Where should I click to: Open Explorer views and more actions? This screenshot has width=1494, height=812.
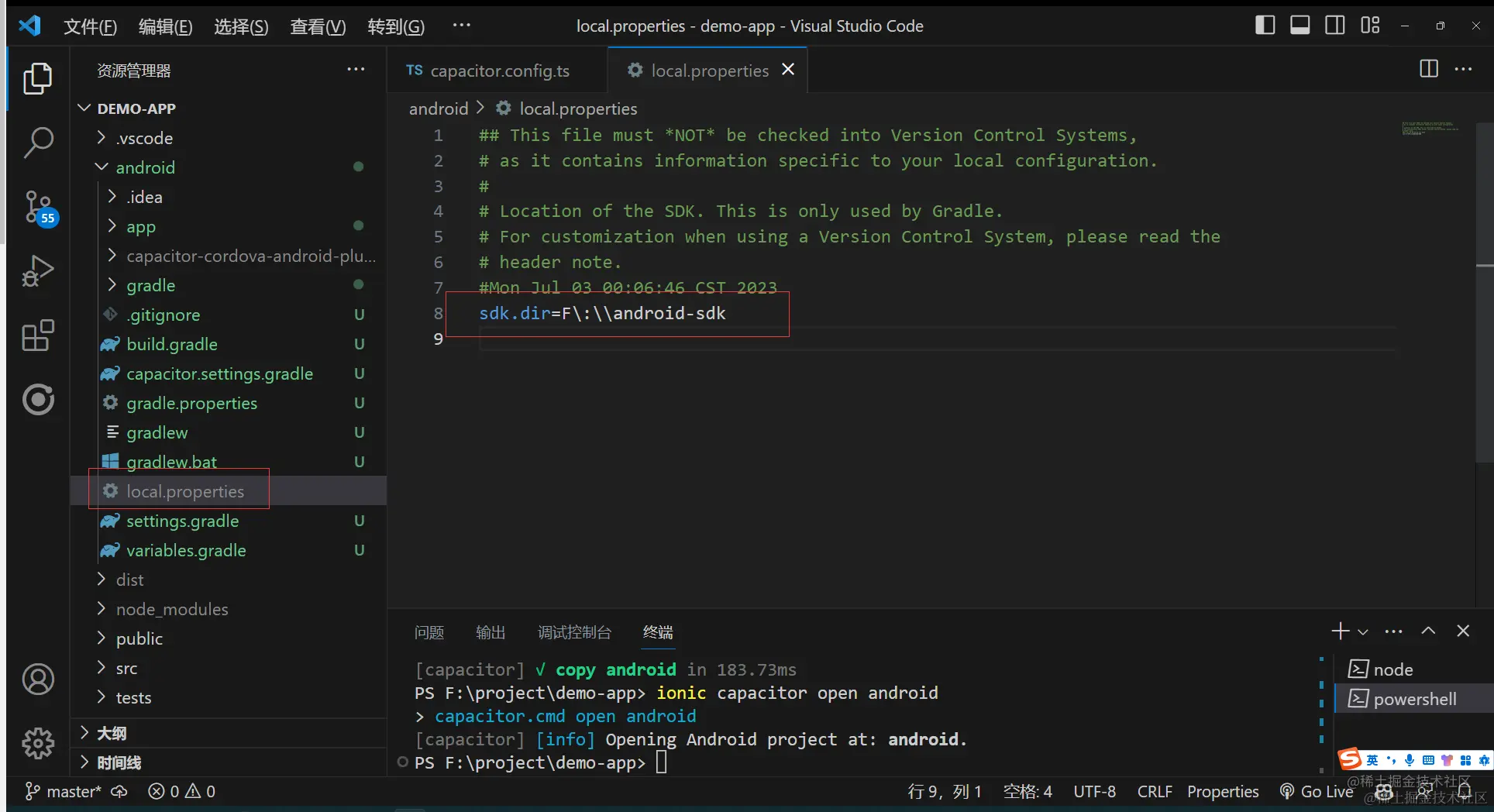[356, 69]
